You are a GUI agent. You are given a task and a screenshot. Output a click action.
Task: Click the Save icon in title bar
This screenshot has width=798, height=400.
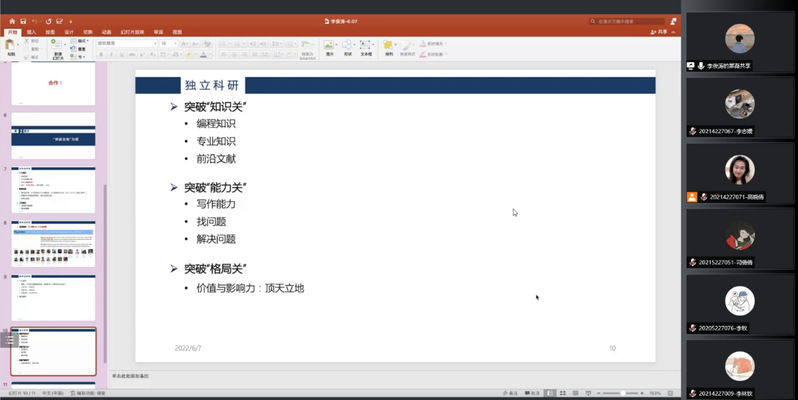(x=23, y=20)
